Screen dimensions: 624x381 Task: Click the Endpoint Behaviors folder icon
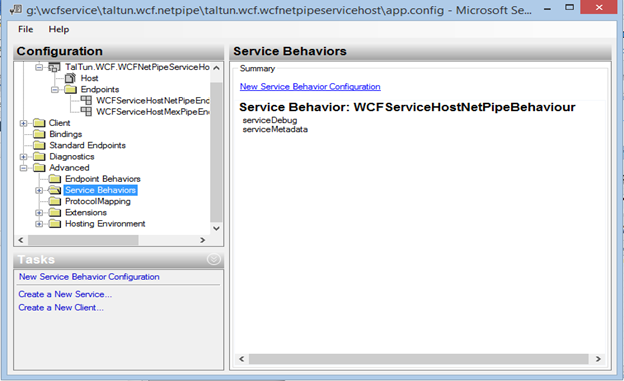pos(55,179)
